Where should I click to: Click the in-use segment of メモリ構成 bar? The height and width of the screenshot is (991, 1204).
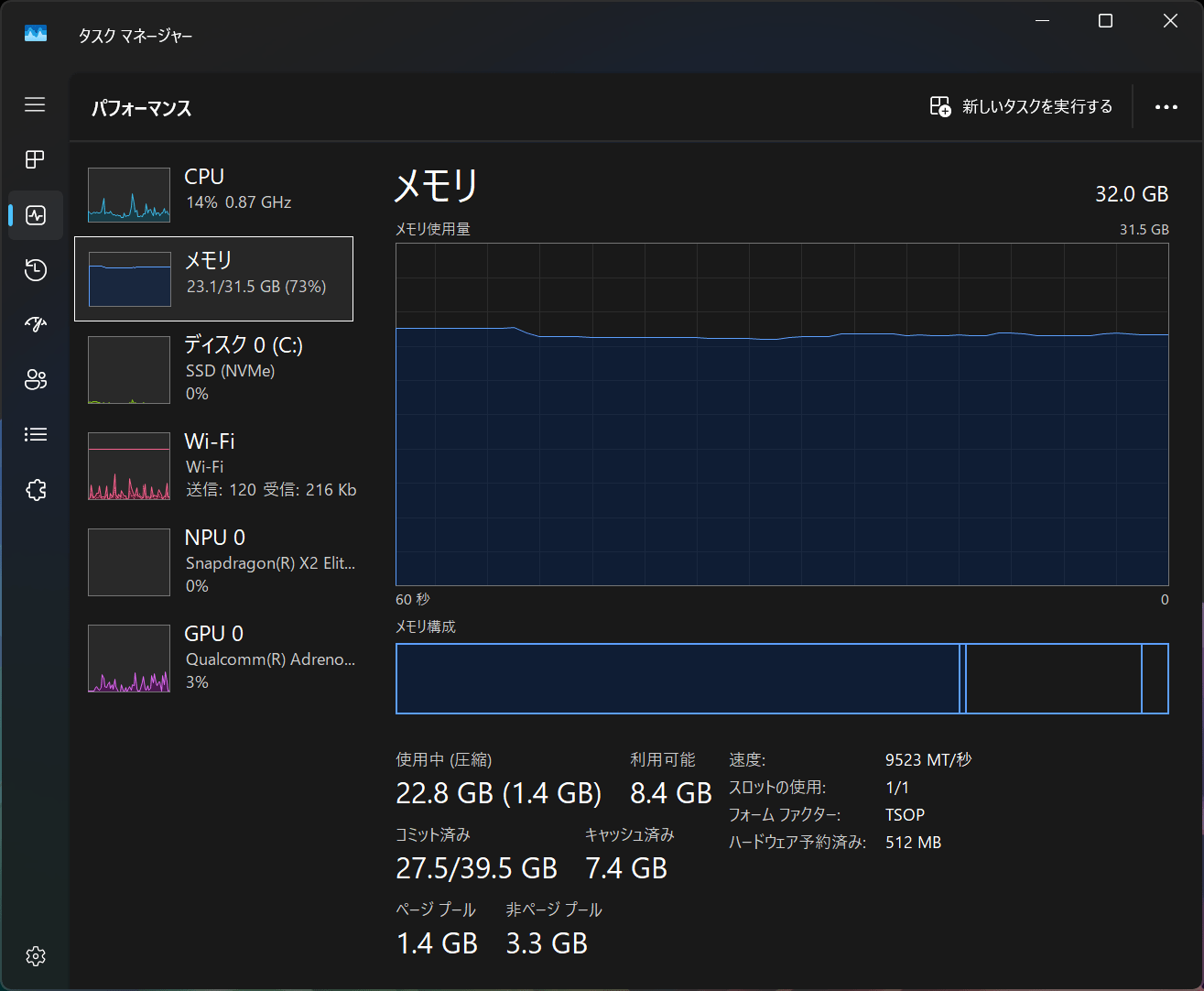678,679
